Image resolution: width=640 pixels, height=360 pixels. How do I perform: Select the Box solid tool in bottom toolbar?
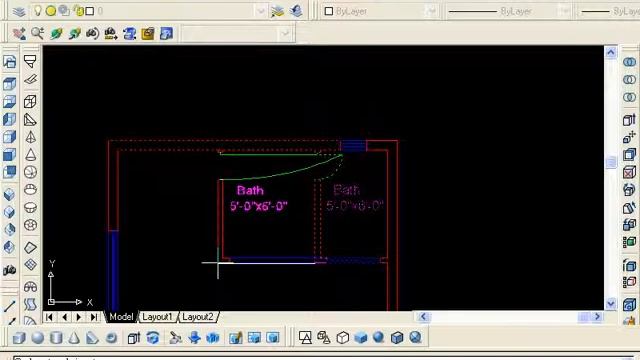pyautogui.click(x=19, y=338)
